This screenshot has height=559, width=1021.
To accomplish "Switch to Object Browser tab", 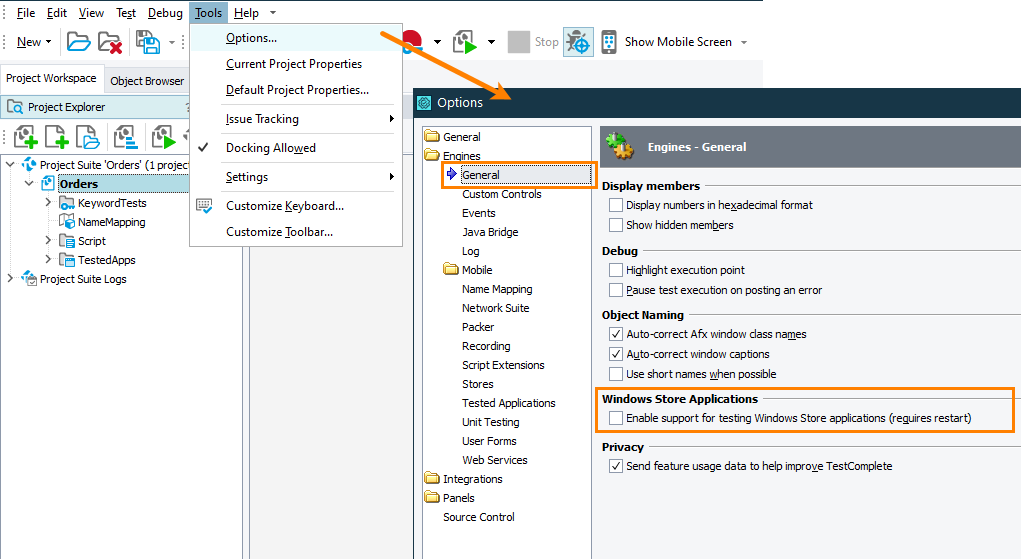I will (x=147, y=81).
